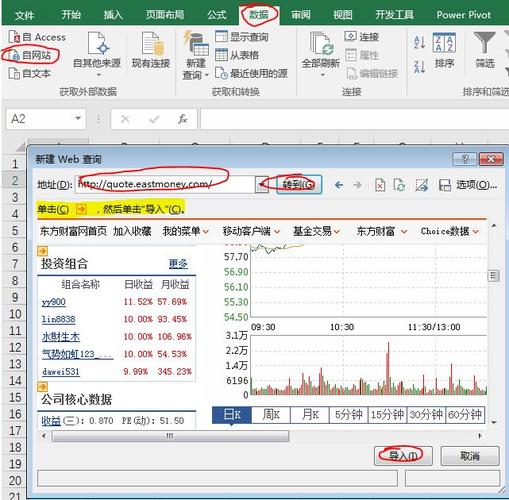Click the 取消 cancel button
Image resolution: width=509 pixels, height=500 pixels.
[470, 456]
